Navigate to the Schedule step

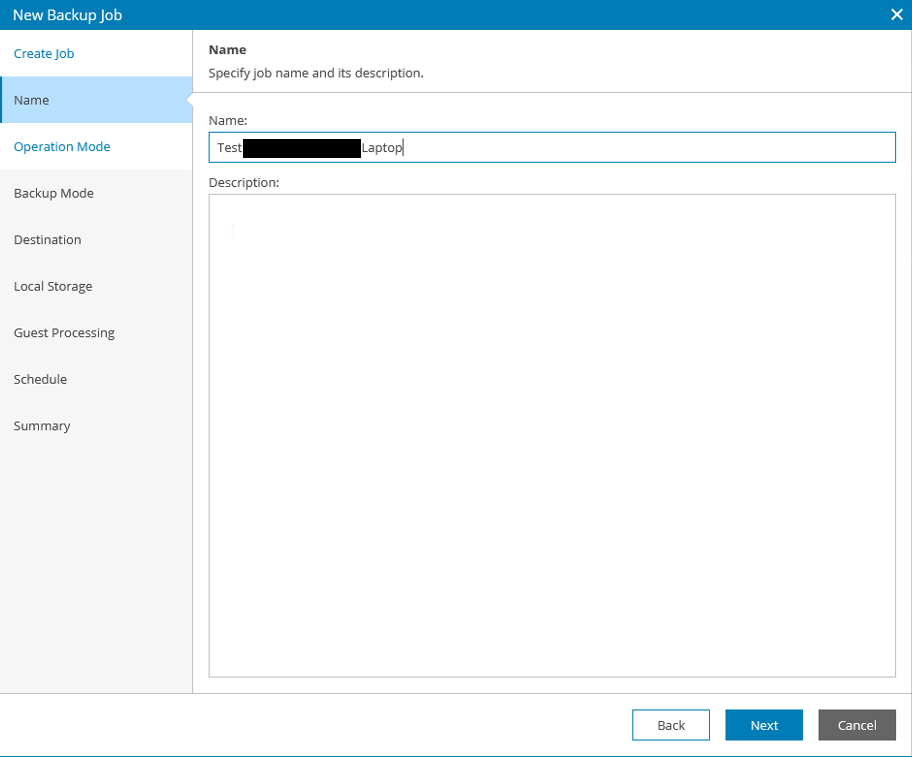(40, 379)
